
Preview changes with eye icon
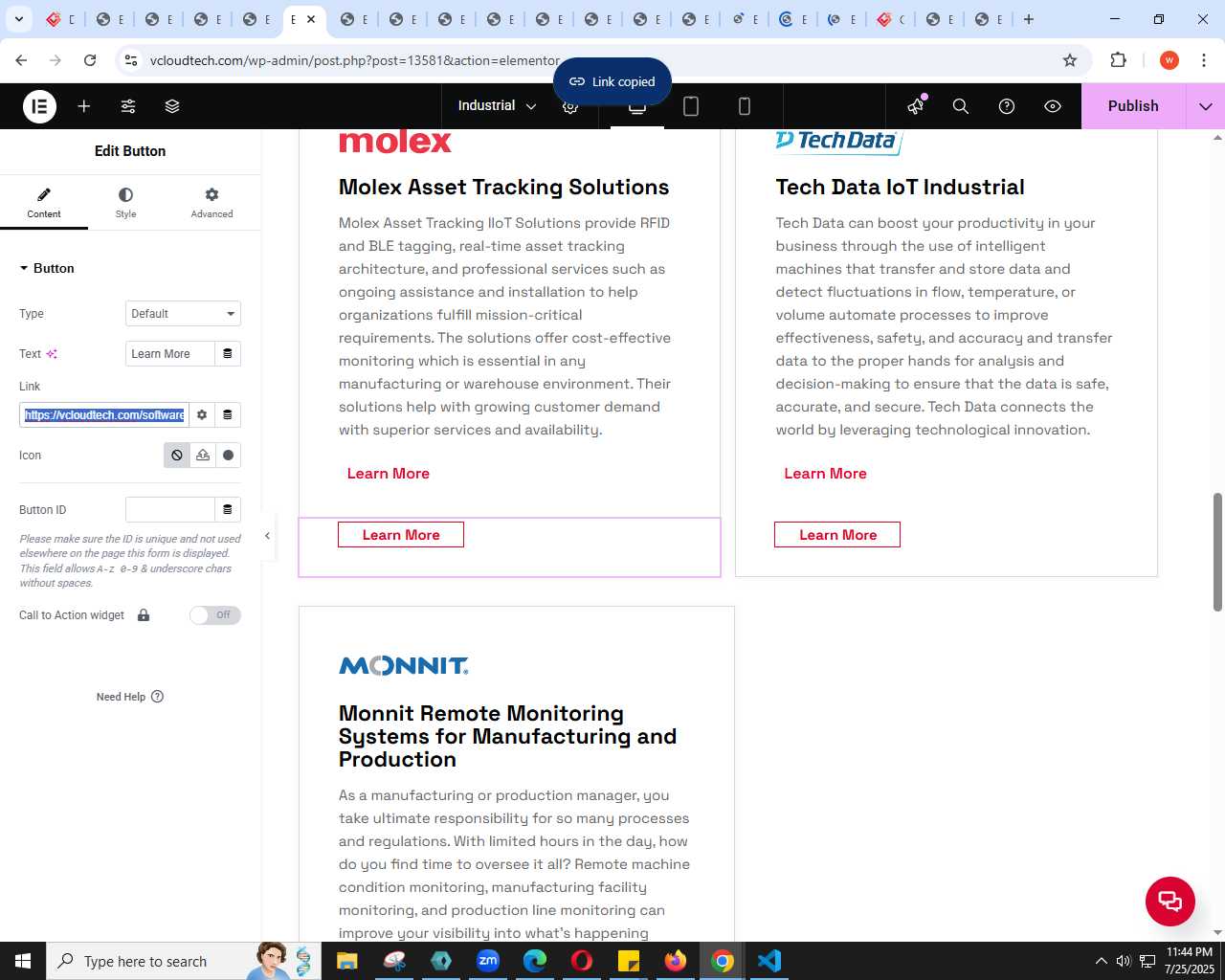(x=1053, y=106)
